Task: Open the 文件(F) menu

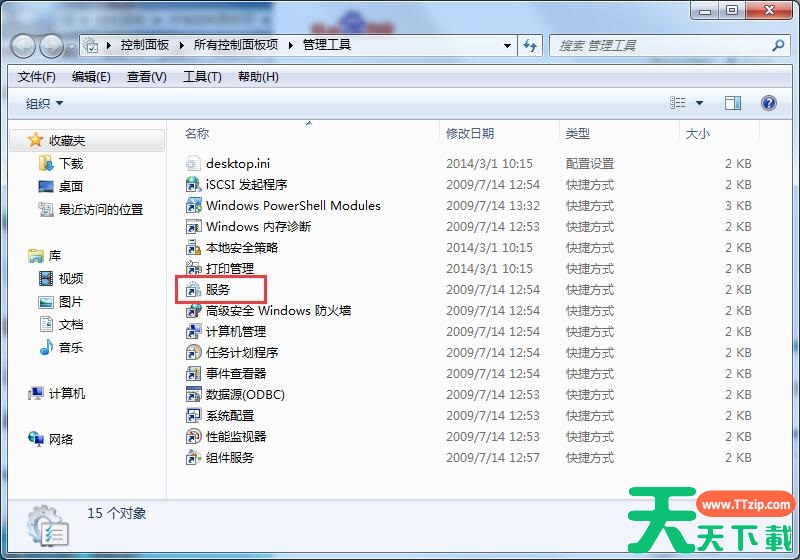Action: click(x=37, y=77)
